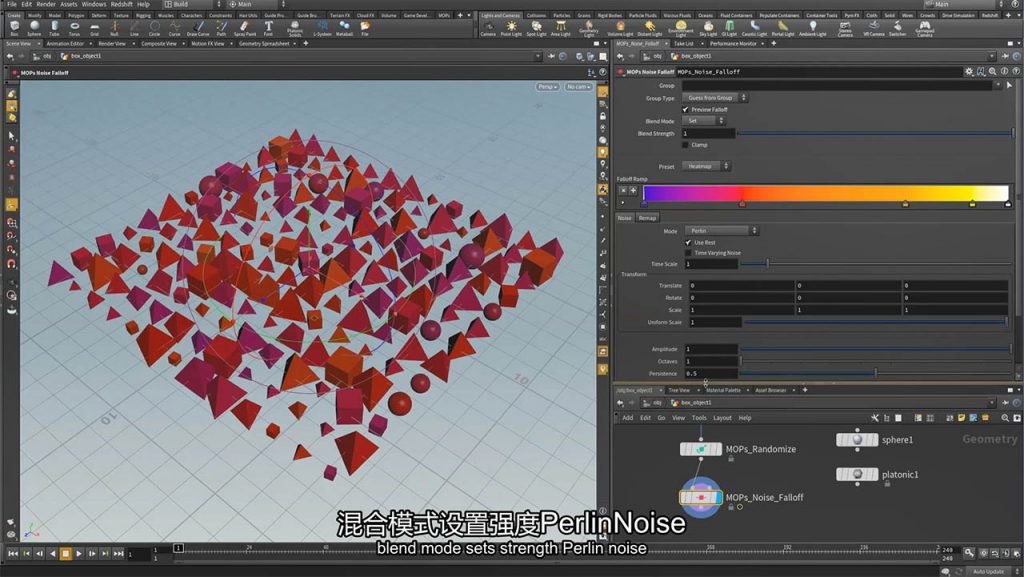This screenshot has height=577, width=1024.
Task: Open the network editor Layout menu
Action: (x=722, y=418)
